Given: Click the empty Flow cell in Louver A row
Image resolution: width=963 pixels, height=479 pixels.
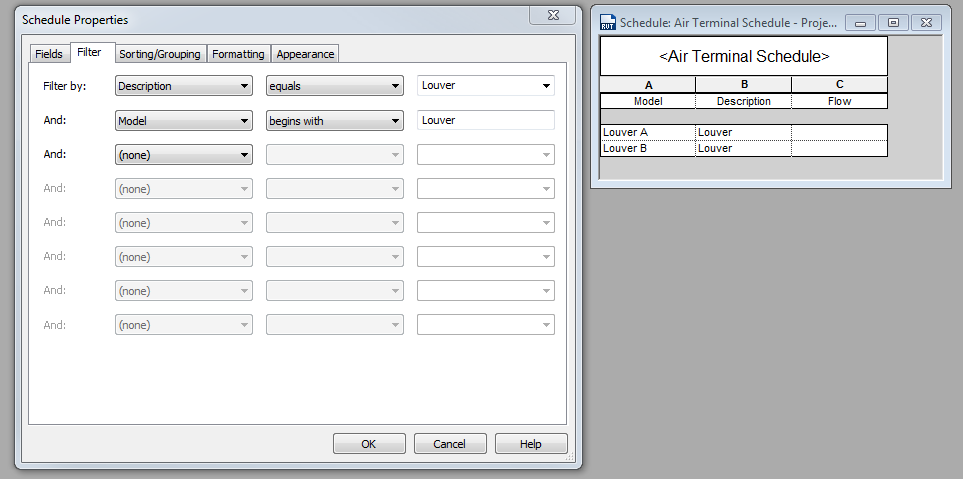Looking at the screenshot, I should coord(840,132).
